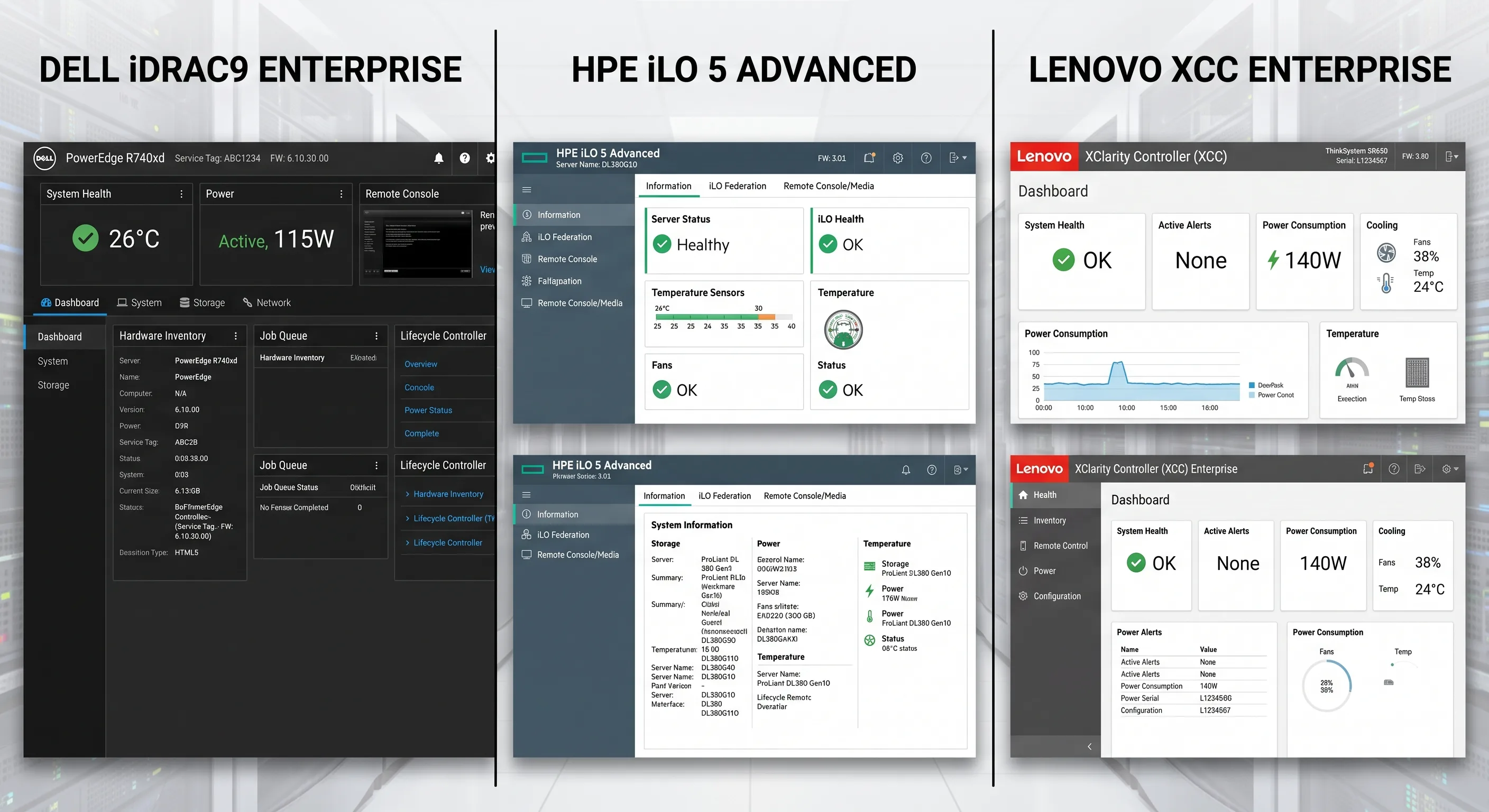
Task: Open System Health card options menu
Action: click(181, 194)
